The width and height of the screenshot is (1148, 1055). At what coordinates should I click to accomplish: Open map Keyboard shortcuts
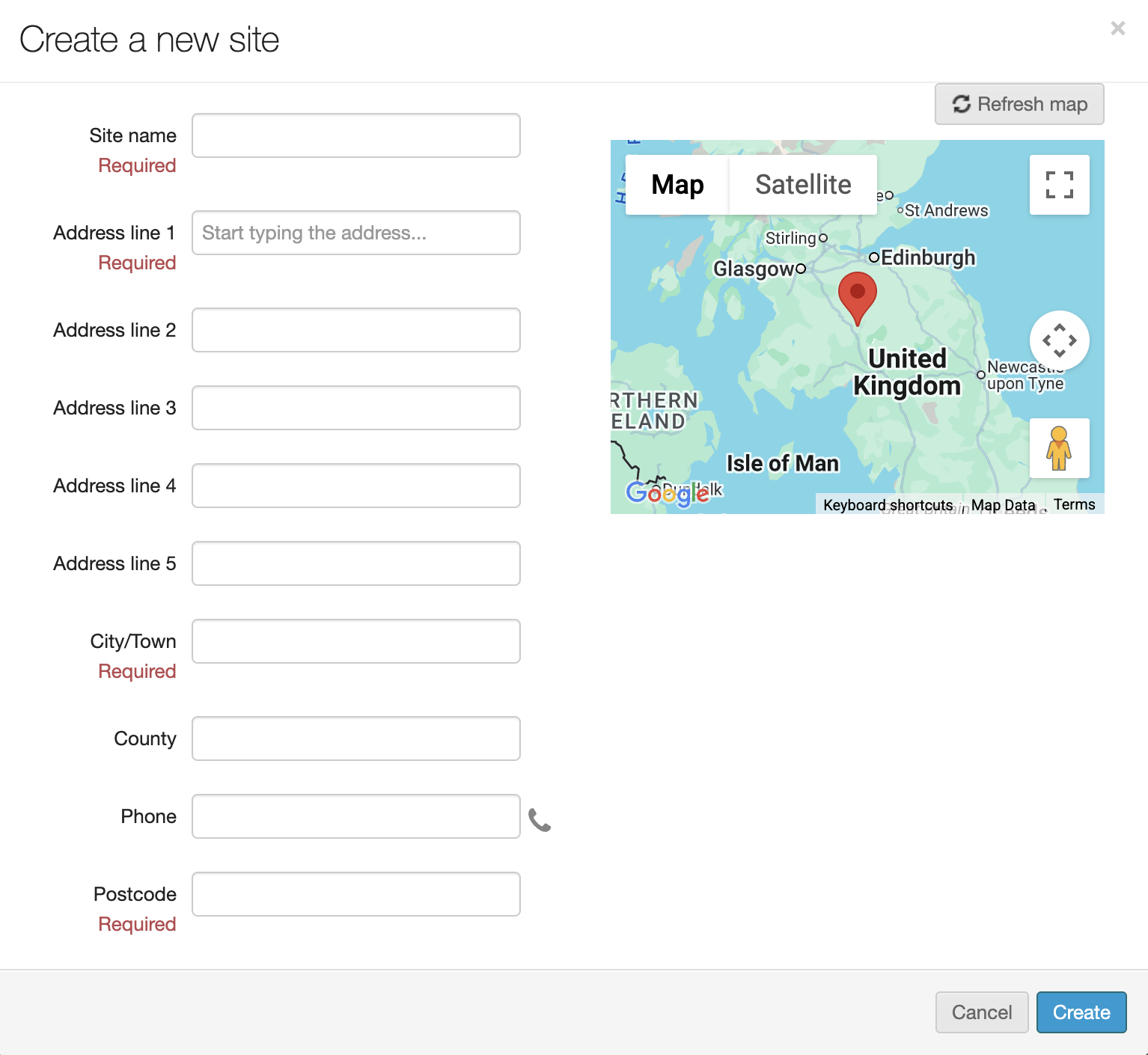[888, 505]
